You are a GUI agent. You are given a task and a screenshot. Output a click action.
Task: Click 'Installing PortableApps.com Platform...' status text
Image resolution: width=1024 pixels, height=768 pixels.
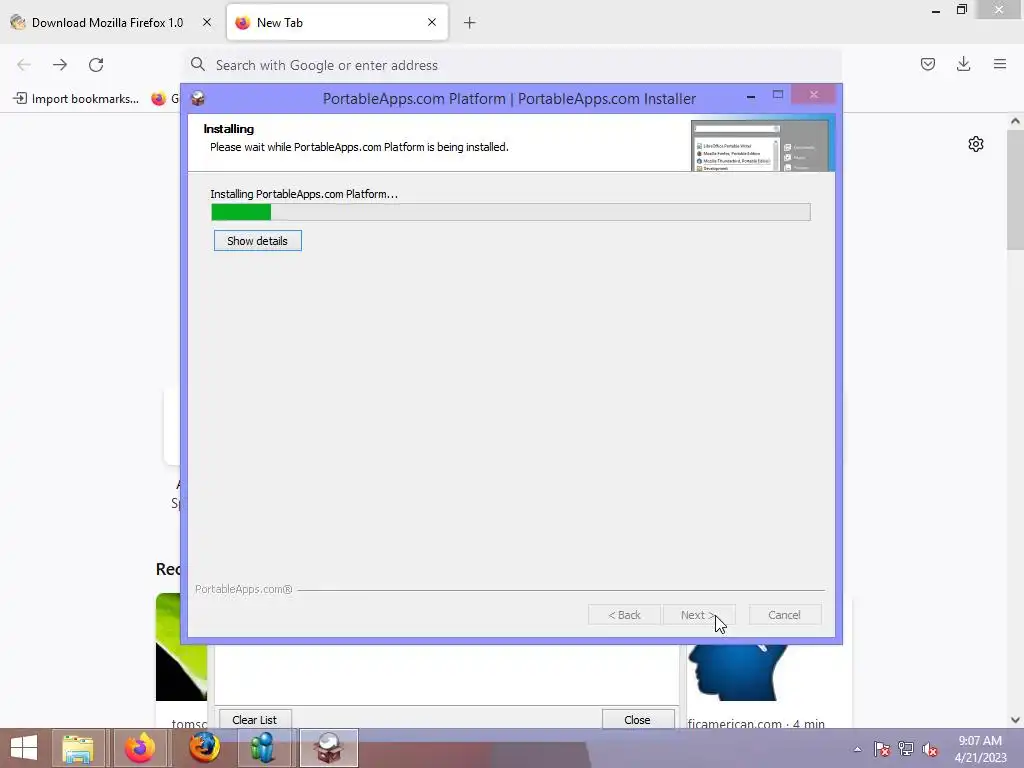304,194
